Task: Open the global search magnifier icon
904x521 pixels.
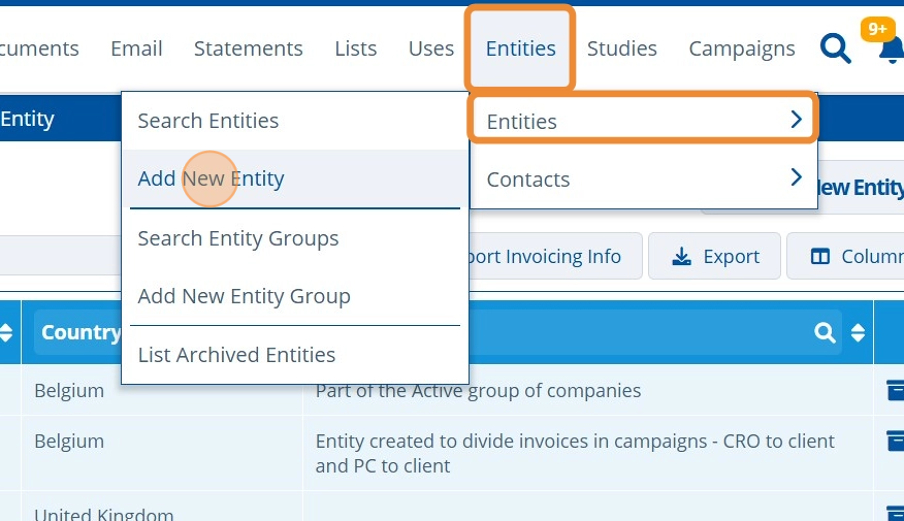Action: point(835,48)
